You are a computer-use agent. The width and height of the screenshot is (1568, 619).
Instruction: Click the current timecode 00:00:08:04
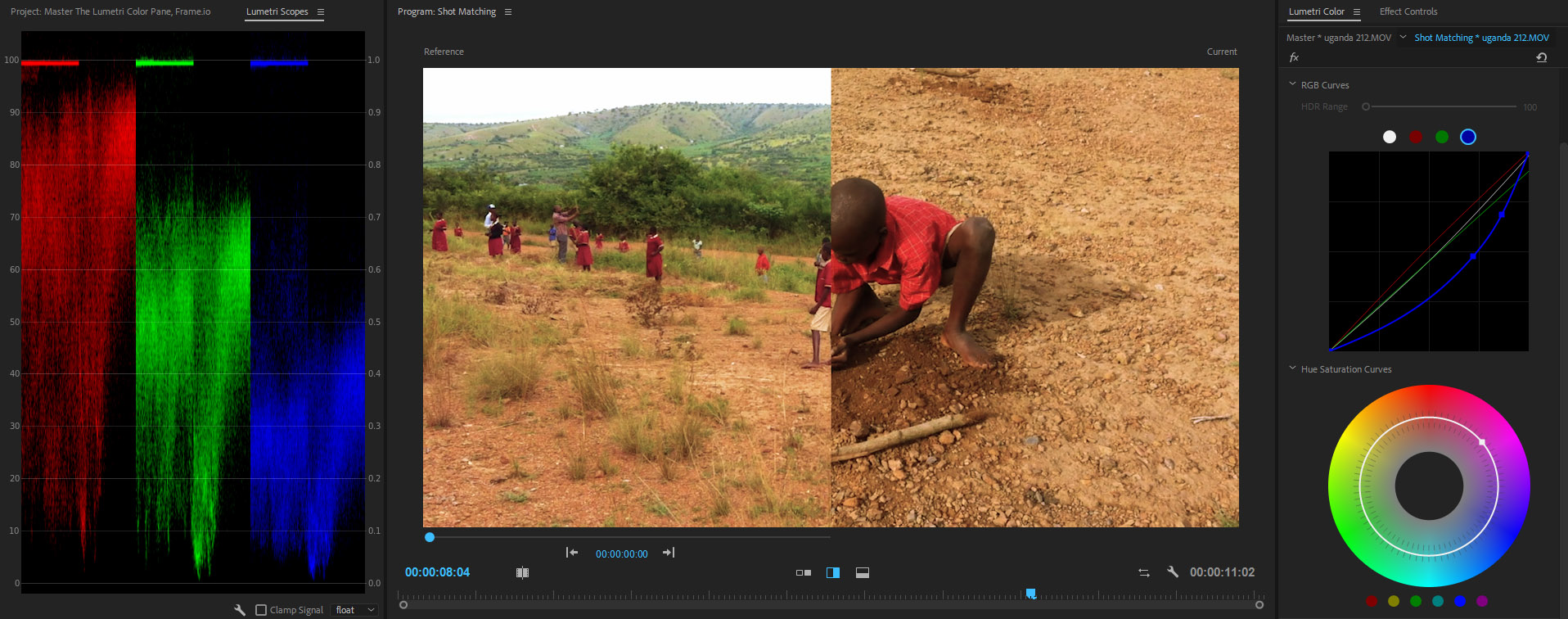(437, 572)
